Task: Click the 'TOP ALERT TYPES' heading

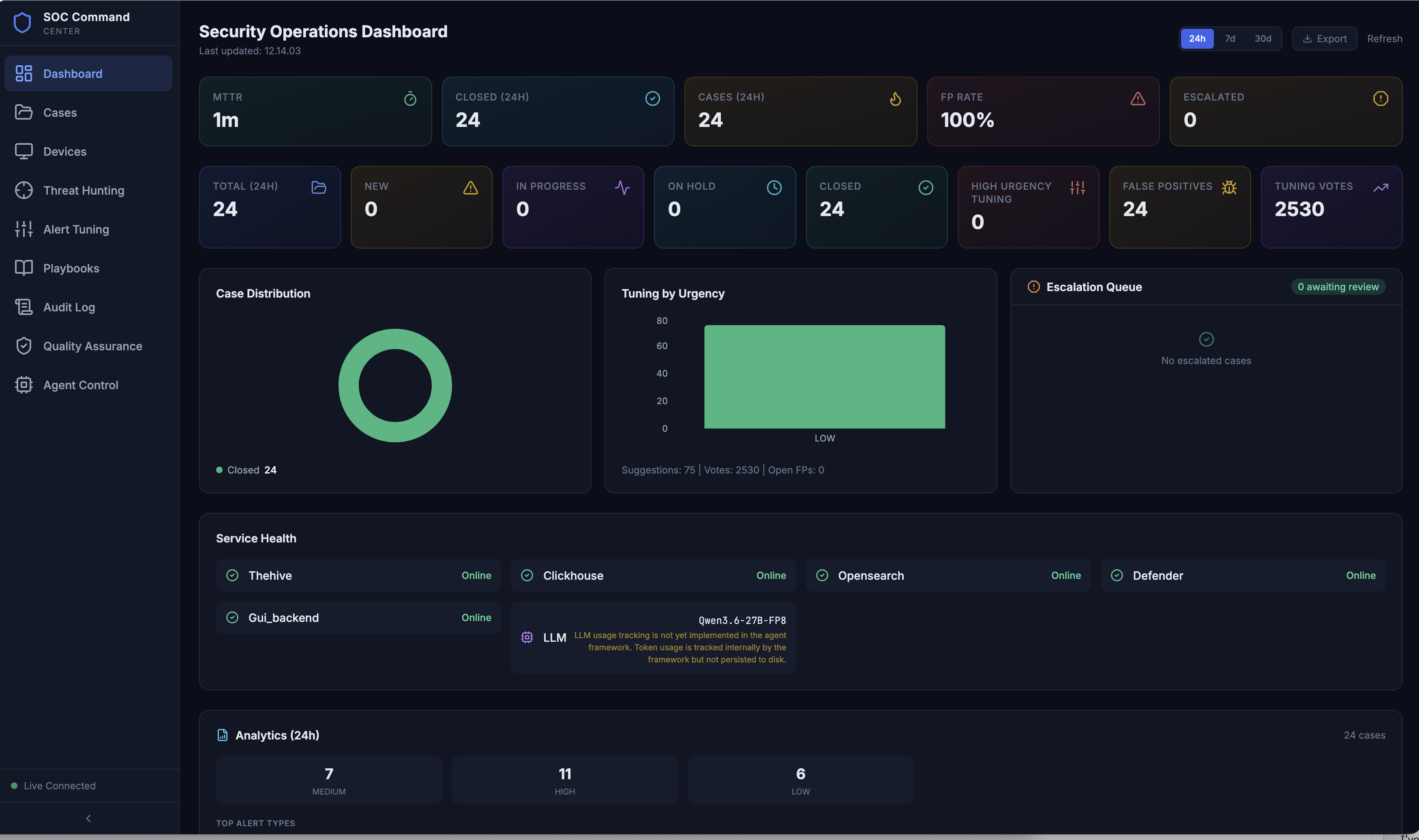Action: point(255,823)
